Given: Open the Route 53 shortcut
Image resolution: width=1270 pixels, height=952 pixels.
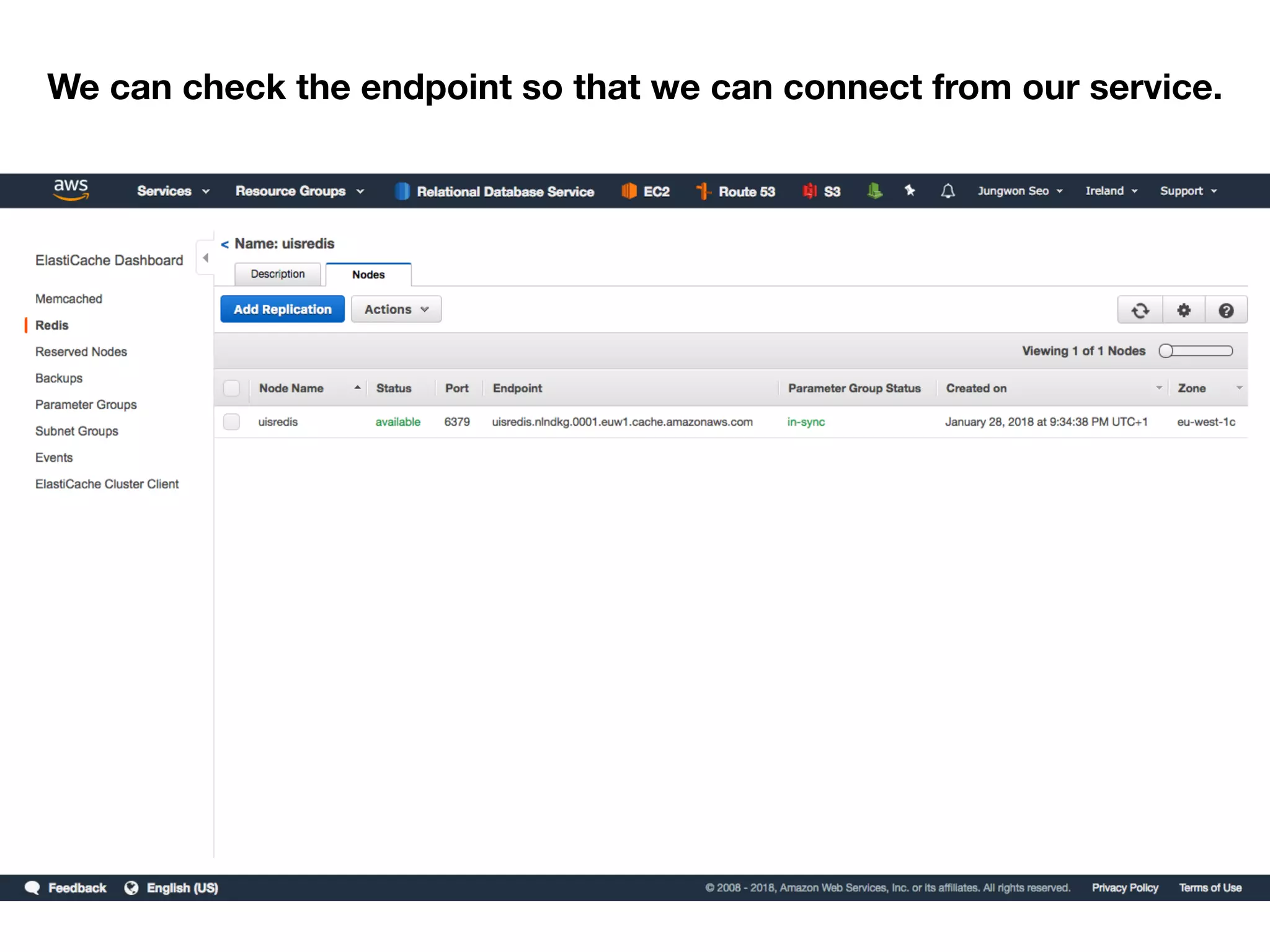Looking at the screenshot, I should (735, 191).
